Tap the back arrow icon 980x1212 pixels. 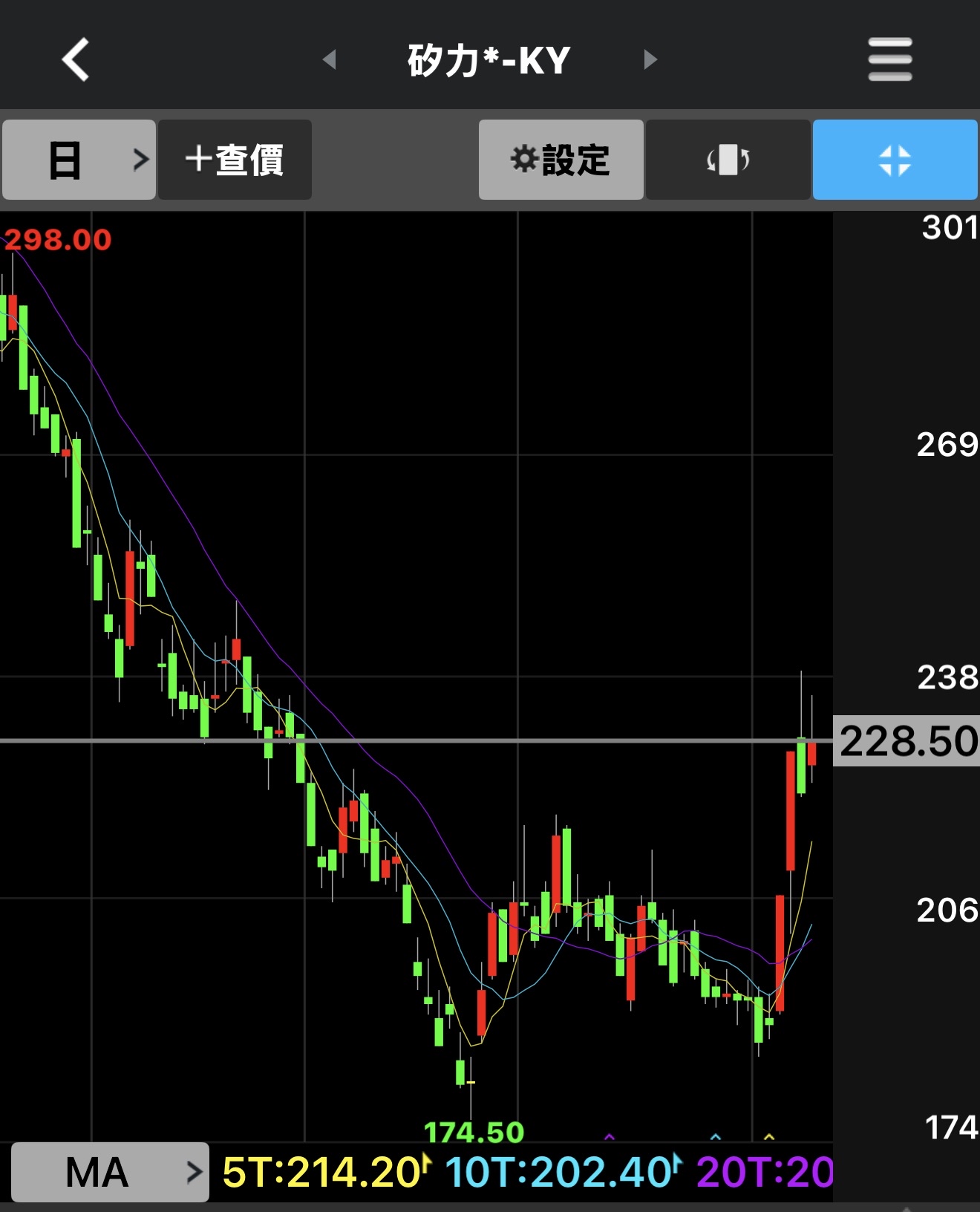(x=76, y=59)
